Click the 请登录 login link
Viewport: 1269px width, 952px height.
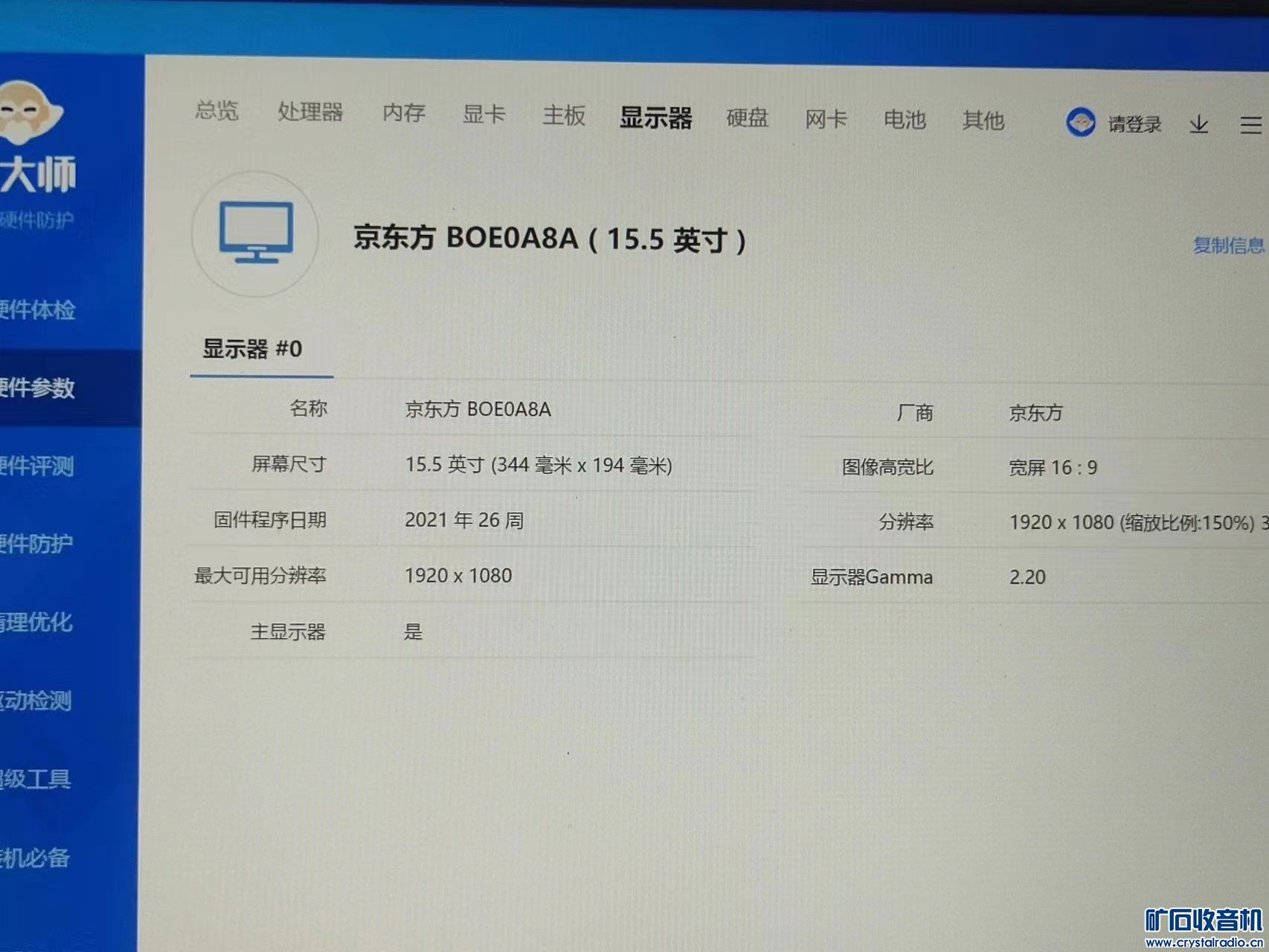point(1134,124)
